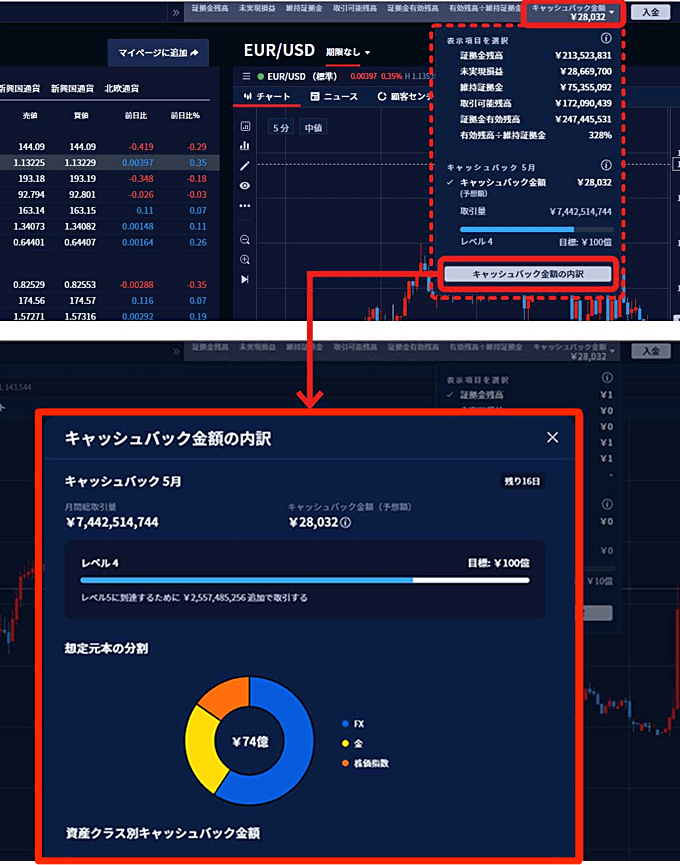Viewport: 680px width, 865px height.
Task: Select the row with buy price 0.64407
Action: click(x=110, y=243)
